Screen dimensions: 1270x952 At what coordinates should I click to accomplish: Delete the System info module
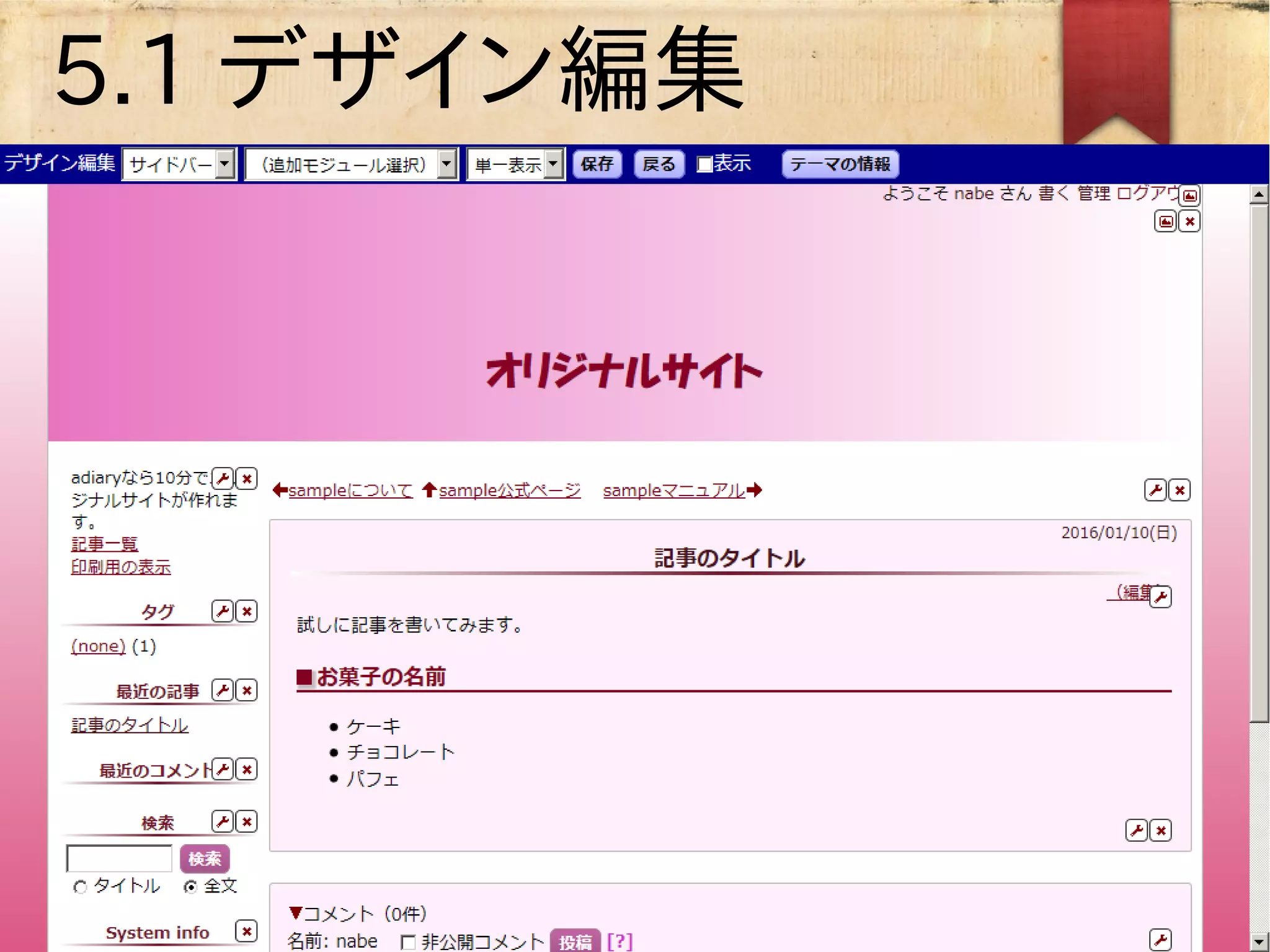pos(247,930)
